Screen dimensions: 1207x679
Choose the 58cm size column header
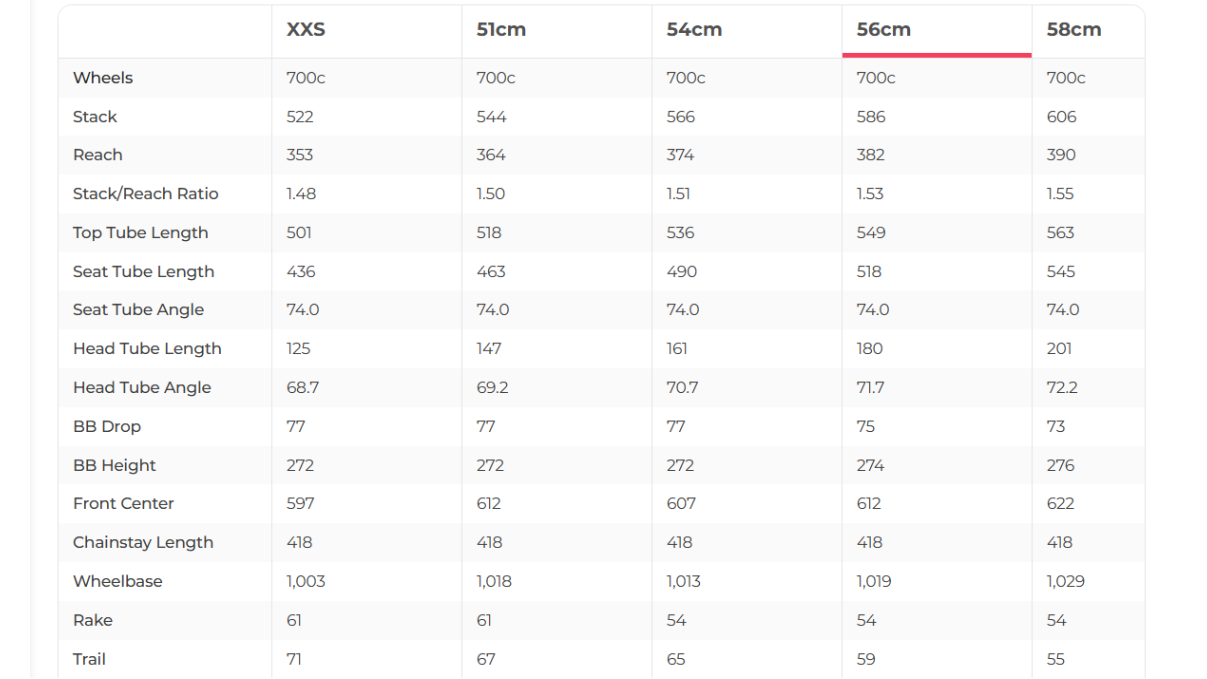(x=1074, y=30)
